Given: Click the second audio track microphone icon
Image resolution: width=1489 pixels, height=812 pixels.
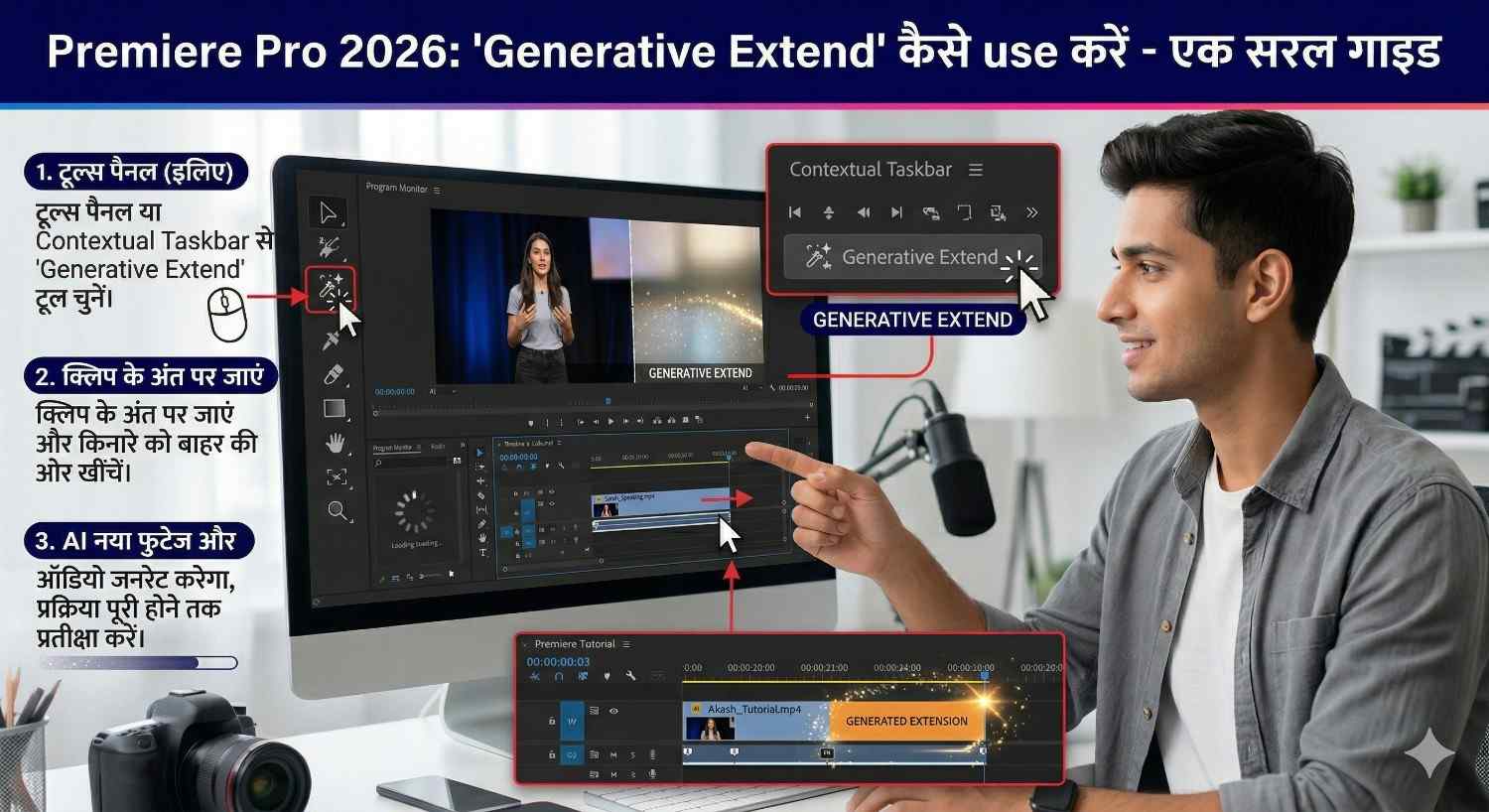Looking at the screenshot, I should 652,774.
